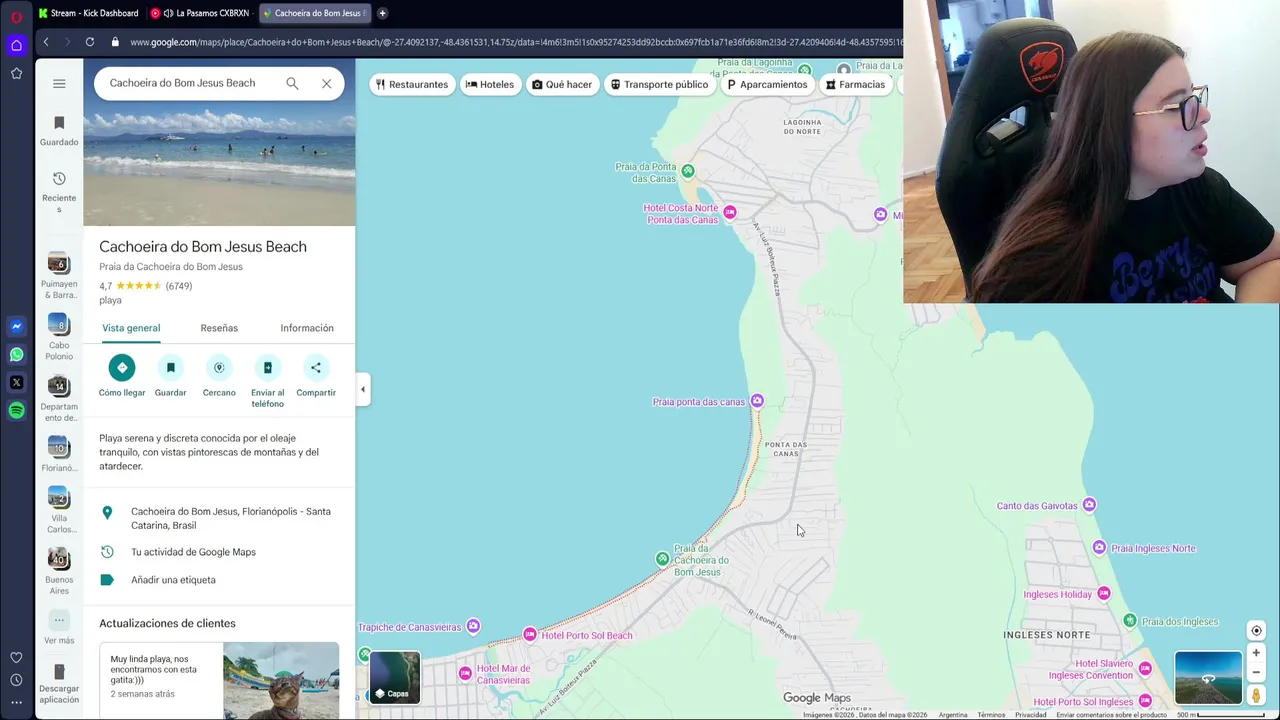Clear the search with the X icon
This screenshot has width=1280, height=720.
(x=326, y=83)
